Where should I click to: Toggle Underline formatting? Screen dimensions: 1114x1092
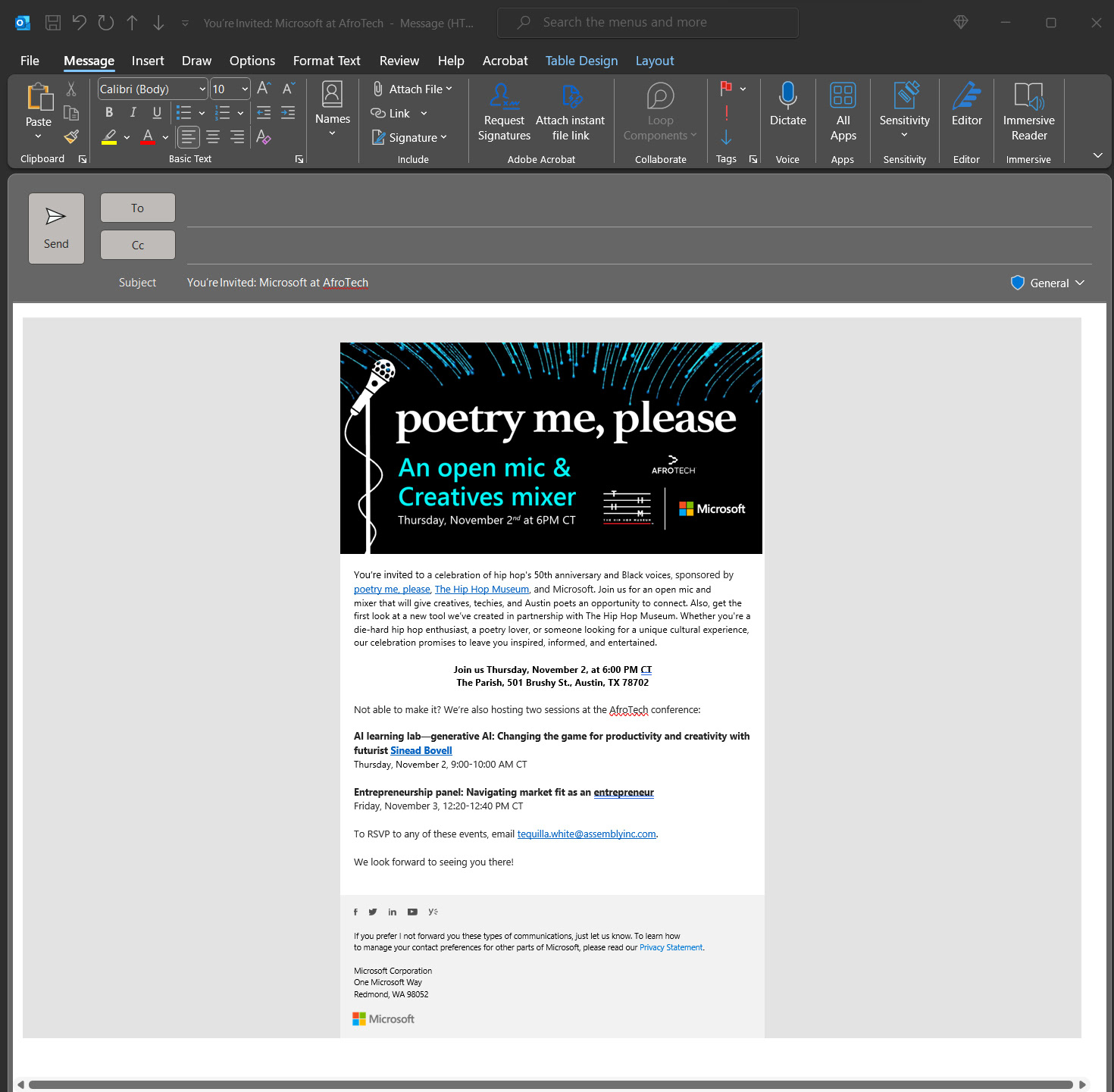click(x=157, y=113)
